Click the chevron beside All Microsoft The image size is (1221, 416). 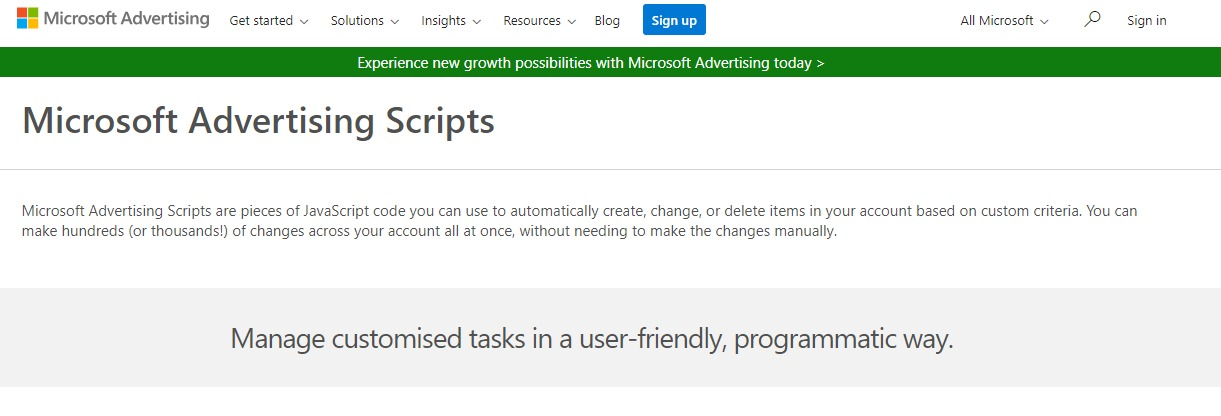click(x=1044, y=21)
